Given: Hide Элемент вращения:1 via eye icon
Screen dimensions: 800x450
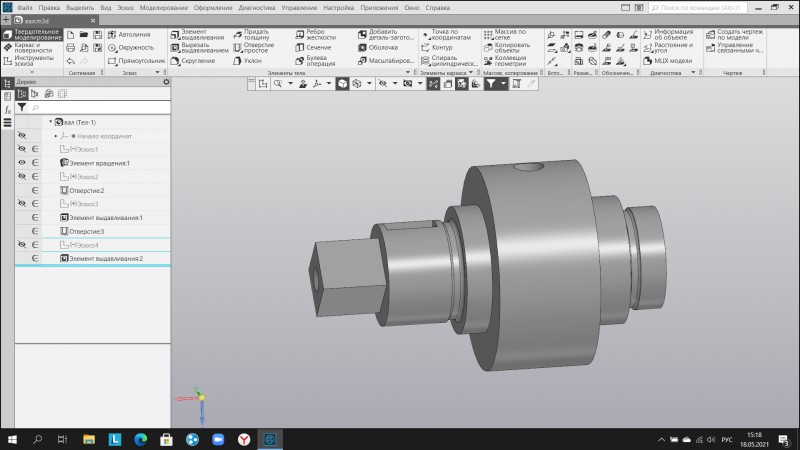Looking at the screenshot, I should (x=22, y=163).
